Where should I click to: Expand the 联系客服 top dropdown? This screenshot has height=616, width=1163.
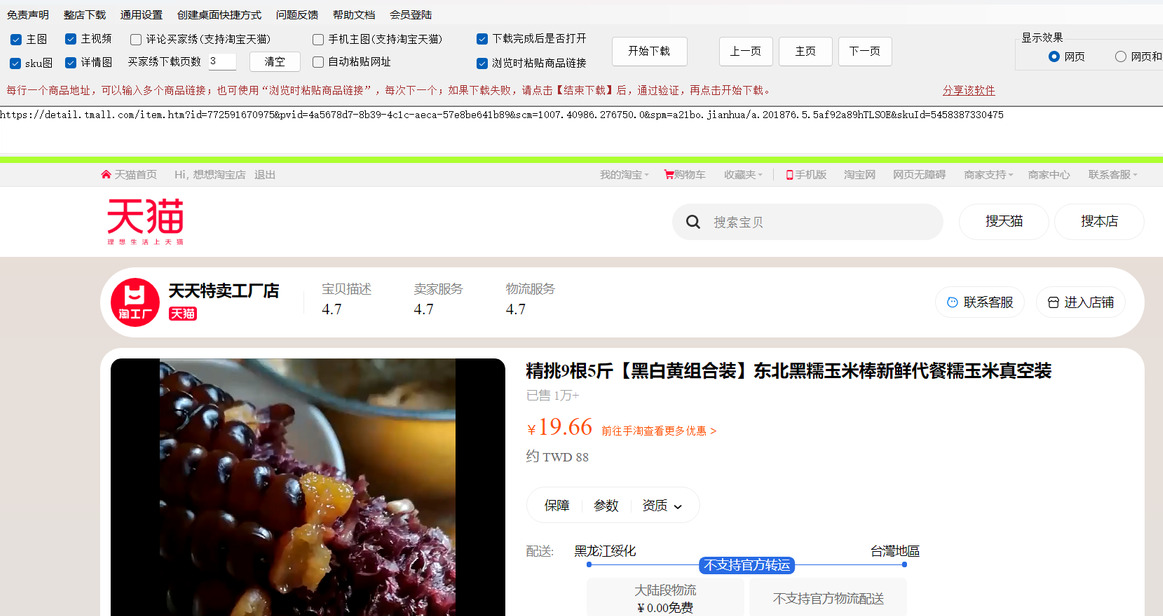point(1113,175)
